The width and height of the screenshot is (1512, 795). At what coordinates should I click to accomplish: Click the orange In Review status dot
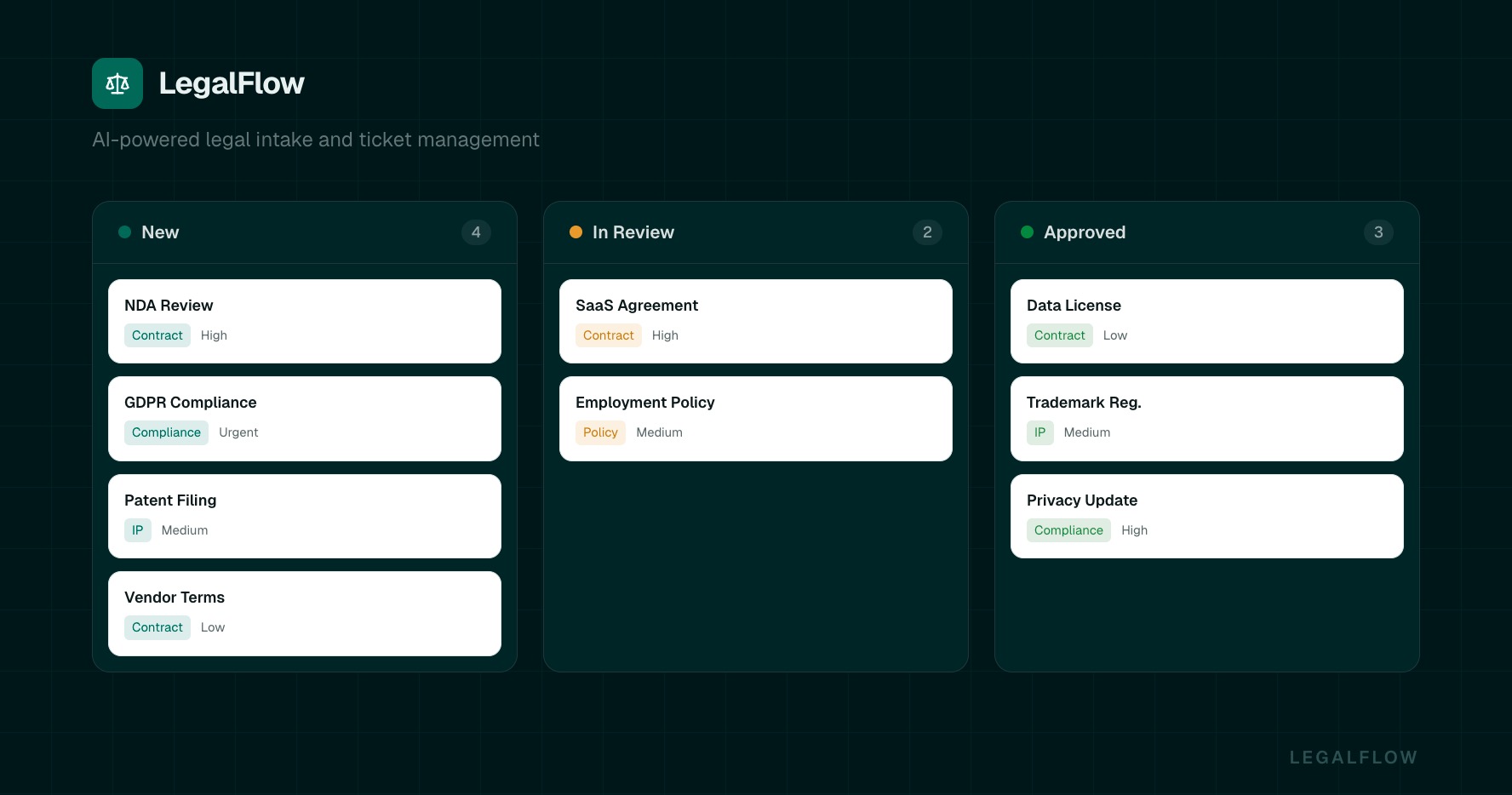576,232
